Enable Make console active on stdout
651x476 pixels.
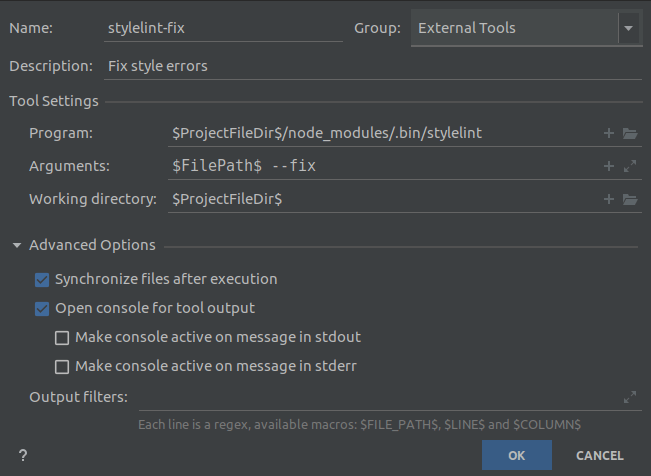[62, 337]
